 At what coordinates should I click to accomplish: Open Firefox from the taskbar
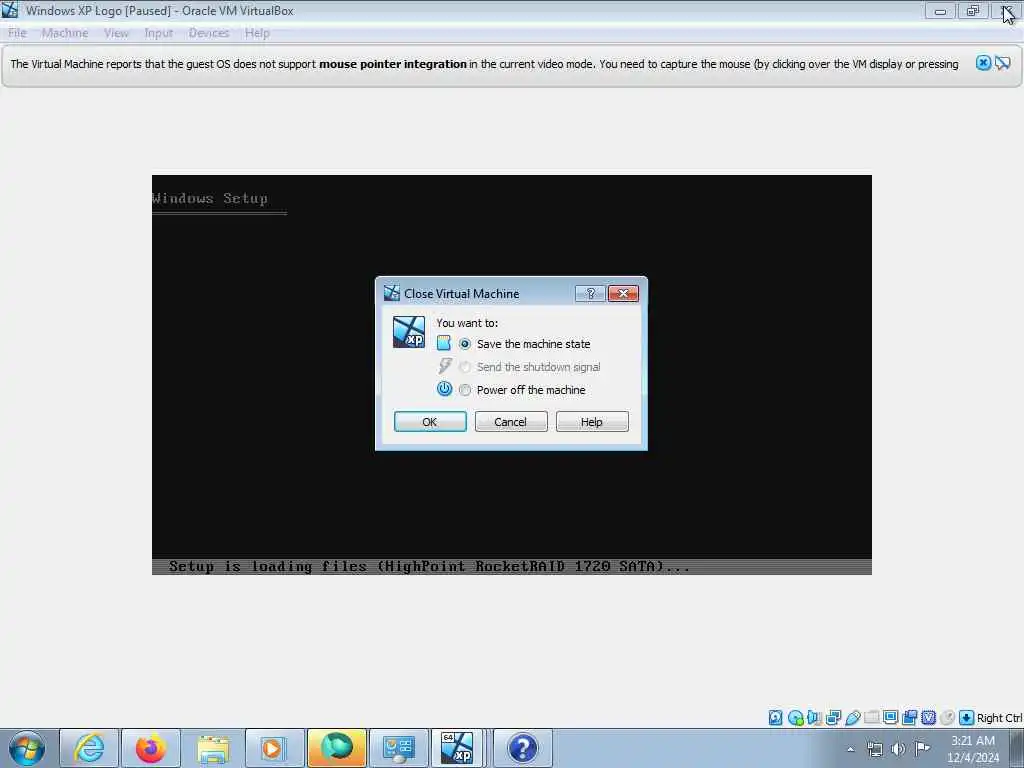point(151,748)
